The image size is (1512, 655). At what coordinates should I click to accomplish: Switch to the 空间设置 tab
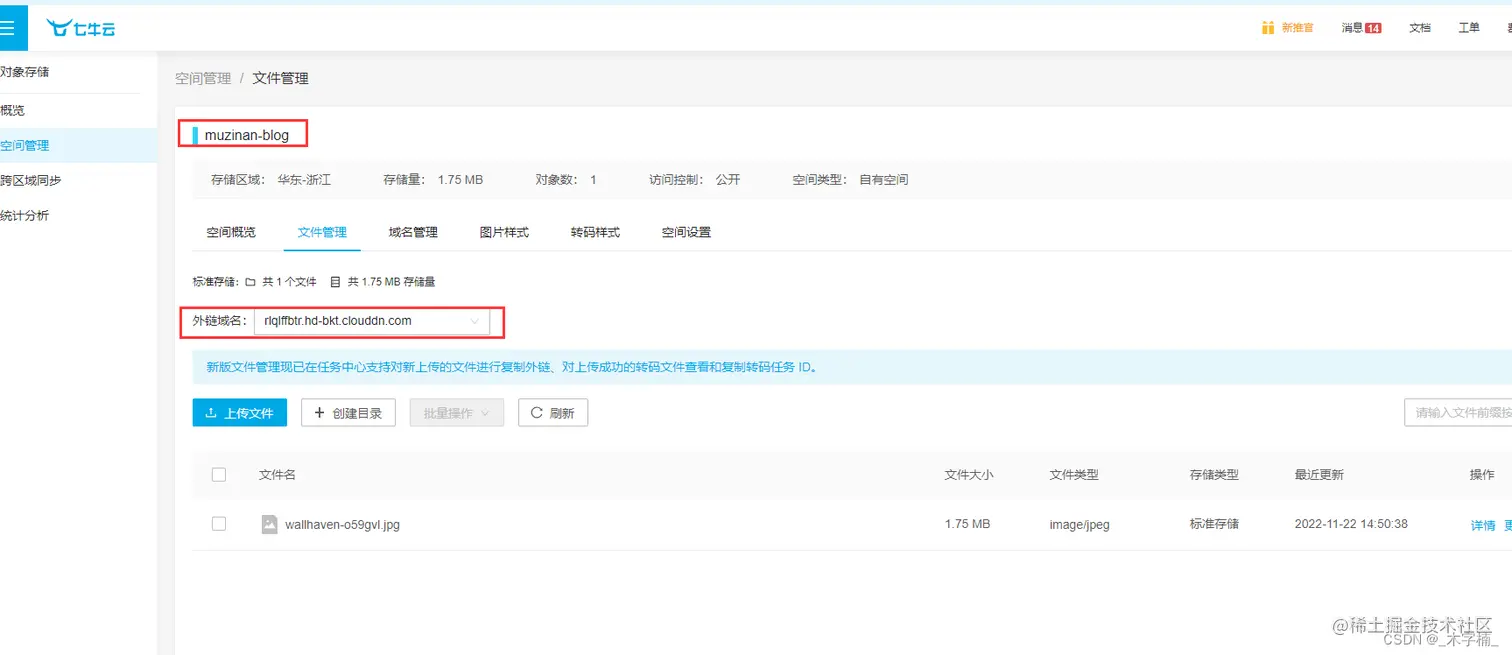click(x=686, y=232)
